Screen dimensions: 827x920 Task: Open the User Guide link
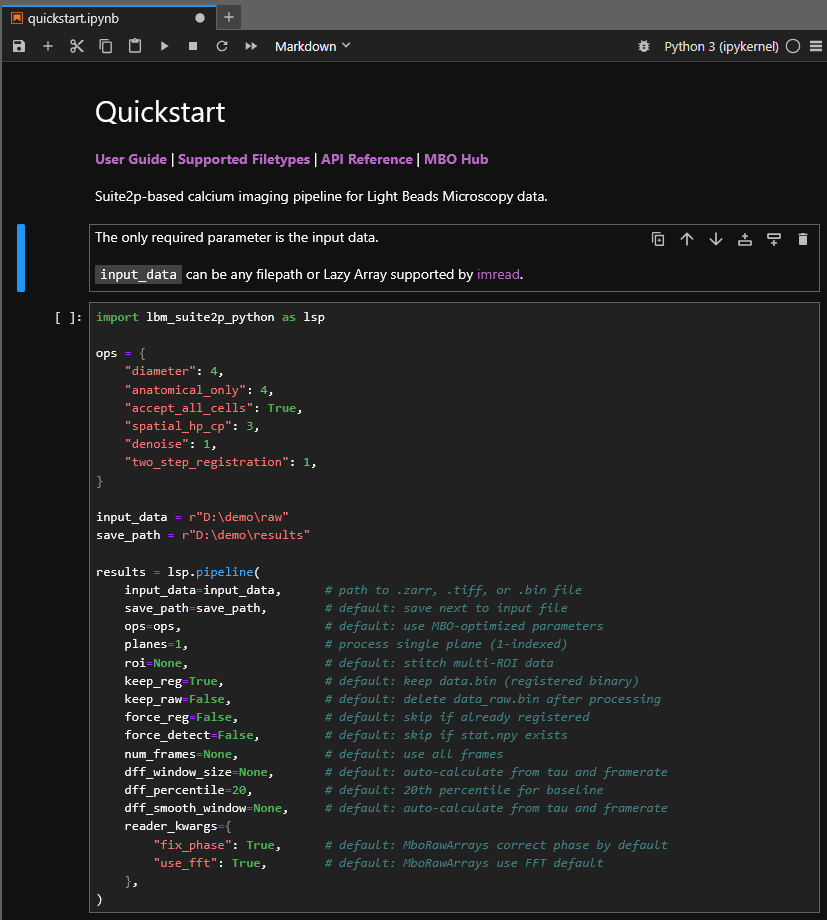pos(131,159)
